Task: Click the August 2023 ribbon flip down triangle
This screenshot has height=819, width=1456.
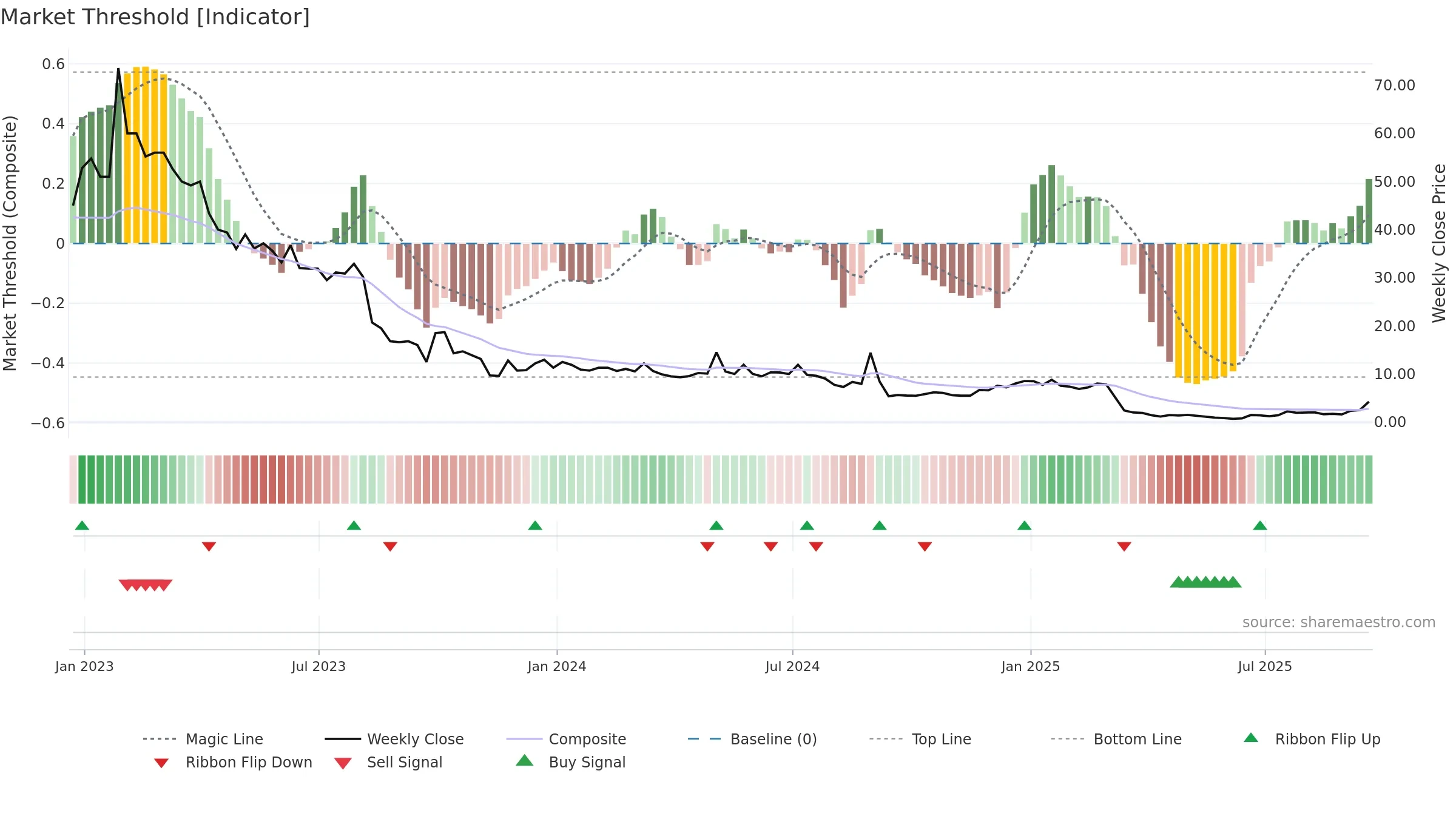Action: (x=390, y=547)
